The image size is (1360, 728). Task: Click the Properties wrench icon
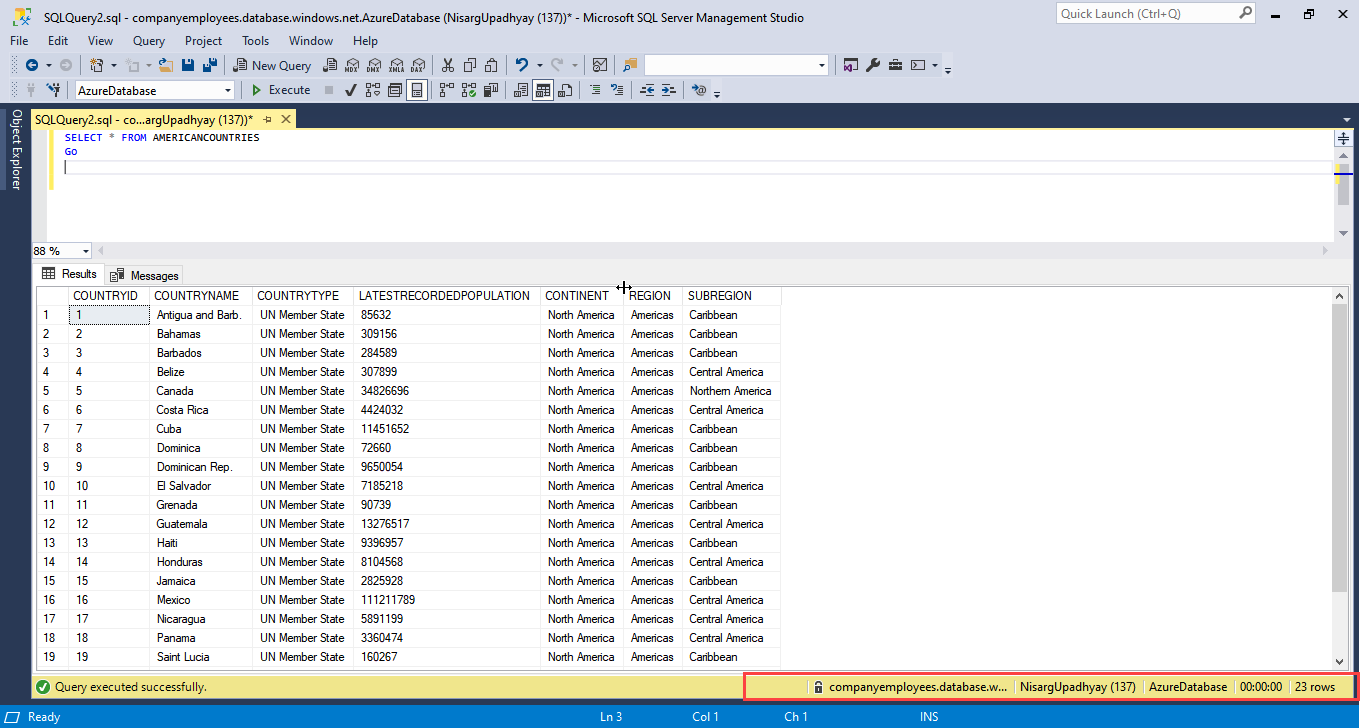tap(872, 65)
